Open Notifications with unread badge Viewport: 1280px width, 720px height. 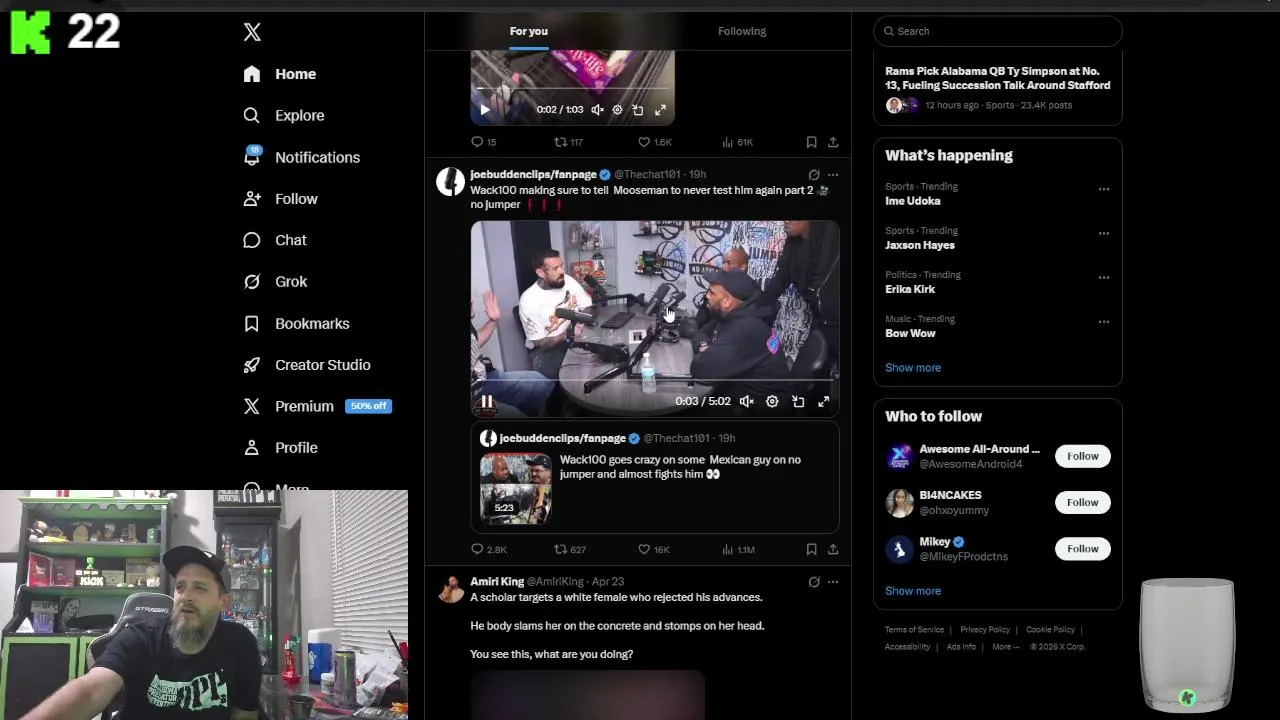(301, 157)
